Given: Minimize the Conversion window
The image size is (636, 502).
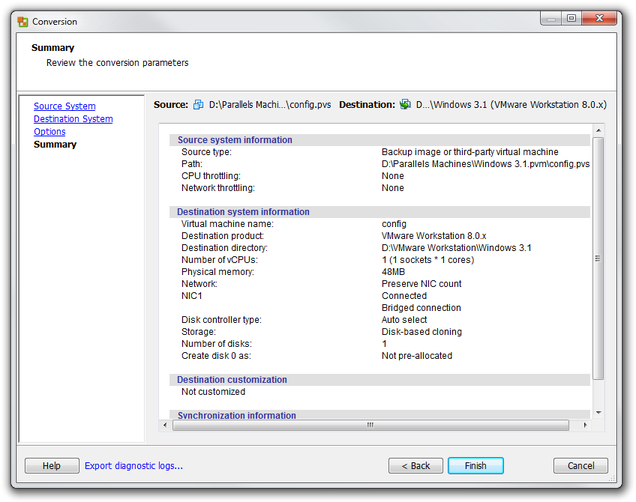Looking at the screenshot, I should pyautogui.click(x=551, y=18).
